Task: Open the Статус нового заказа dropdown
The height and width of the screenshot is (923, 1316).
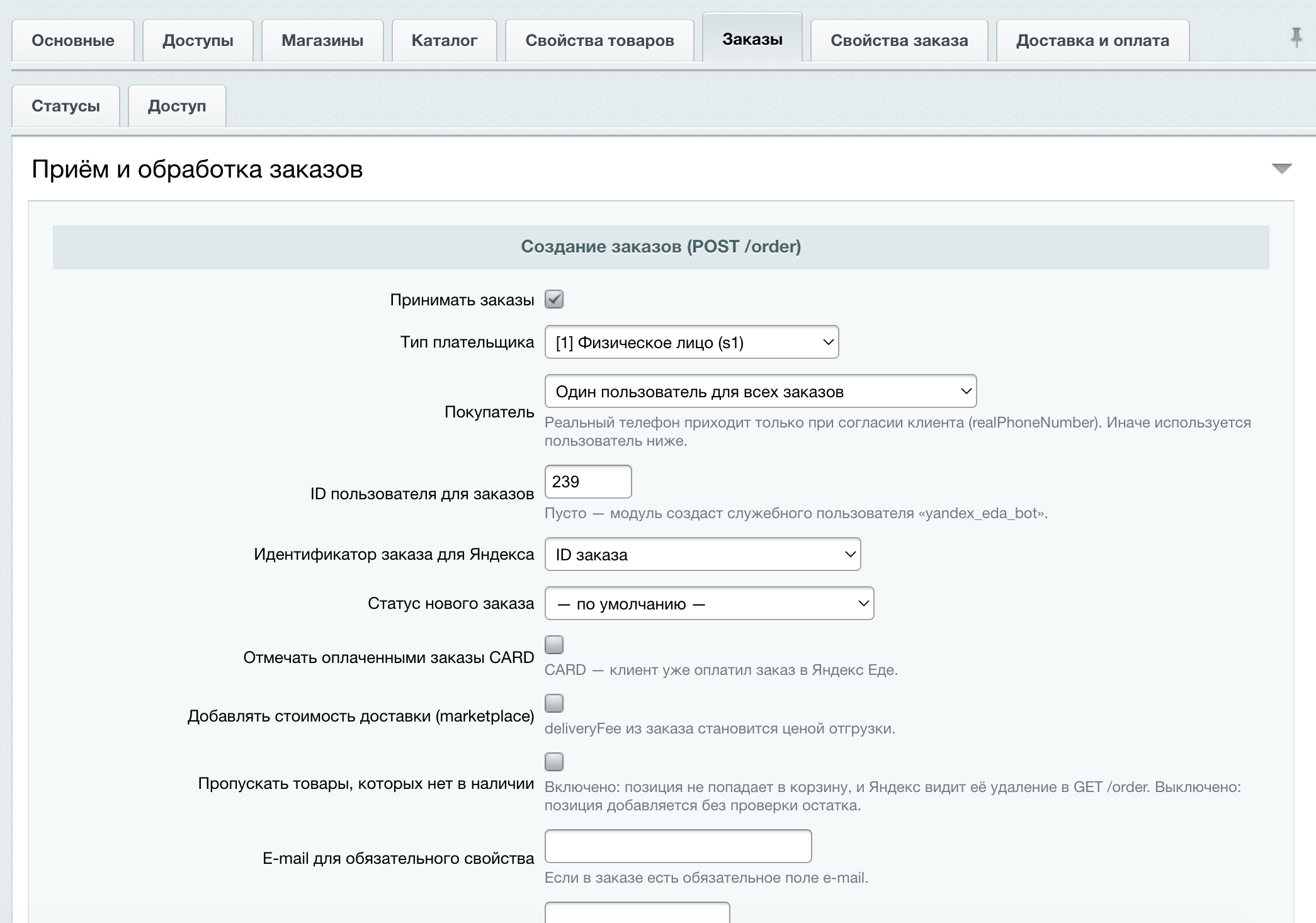Action: click(x=709, y=603)
